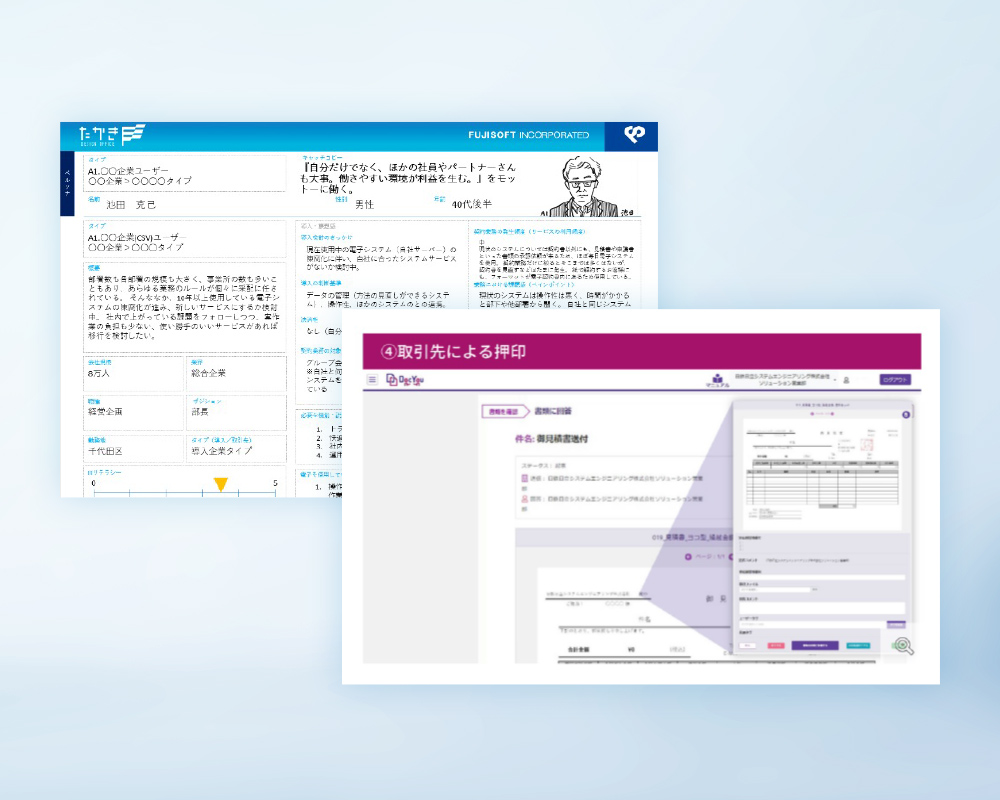Click the sender building icon in status box
Image resolution: width=1000 pixels, height=800 pixels.
coord(525,478)
